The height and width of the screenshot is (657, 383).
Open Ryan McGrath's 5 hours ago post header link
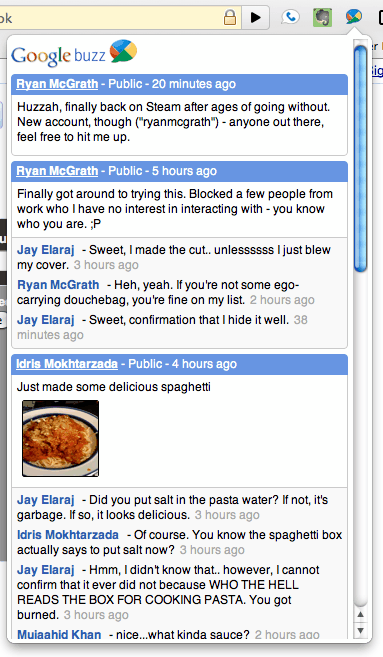pos(57,171)
